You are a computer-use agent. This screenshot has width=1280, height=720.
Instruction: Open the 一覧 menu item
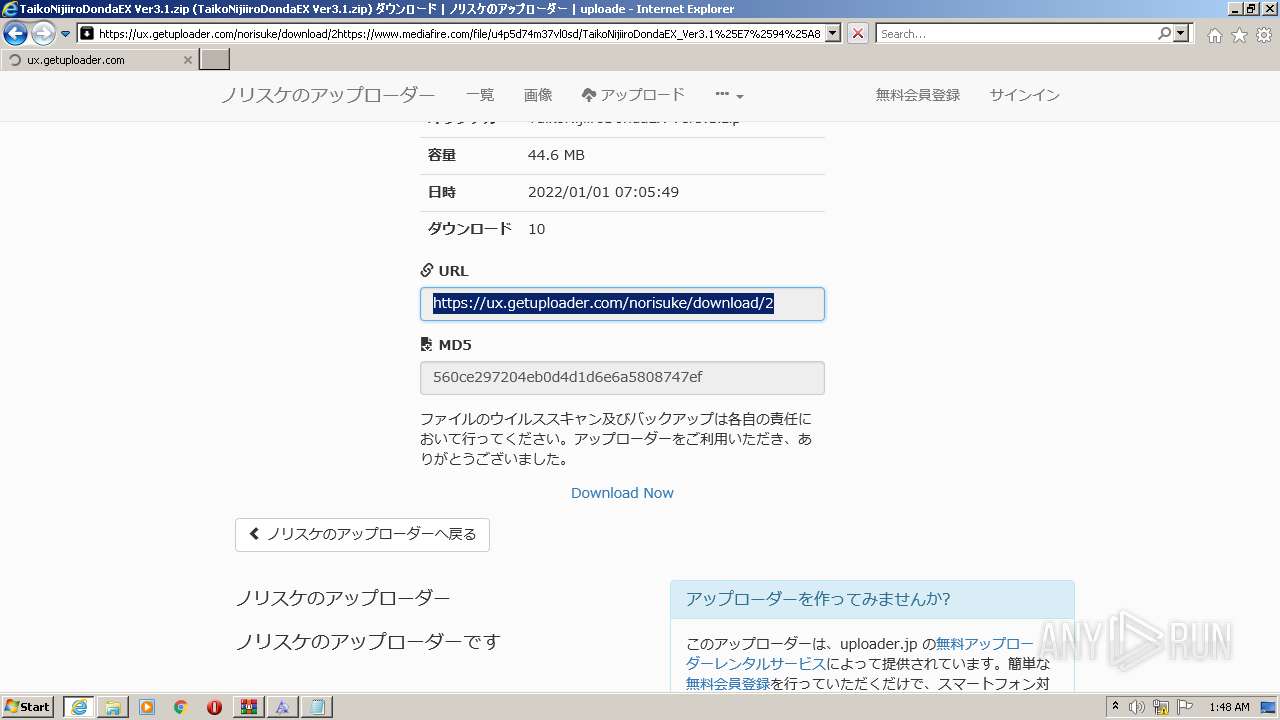(x=480, y=95)
